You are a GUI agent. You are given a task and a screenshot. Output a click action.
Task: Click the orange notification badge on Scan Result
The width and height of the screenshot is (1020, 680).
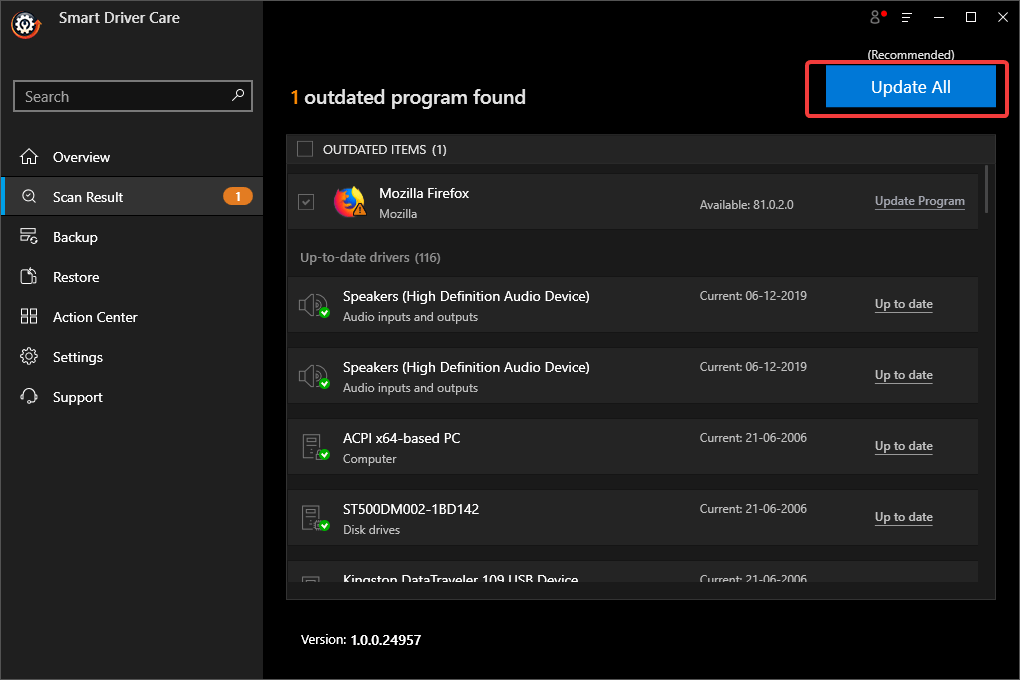237,196
